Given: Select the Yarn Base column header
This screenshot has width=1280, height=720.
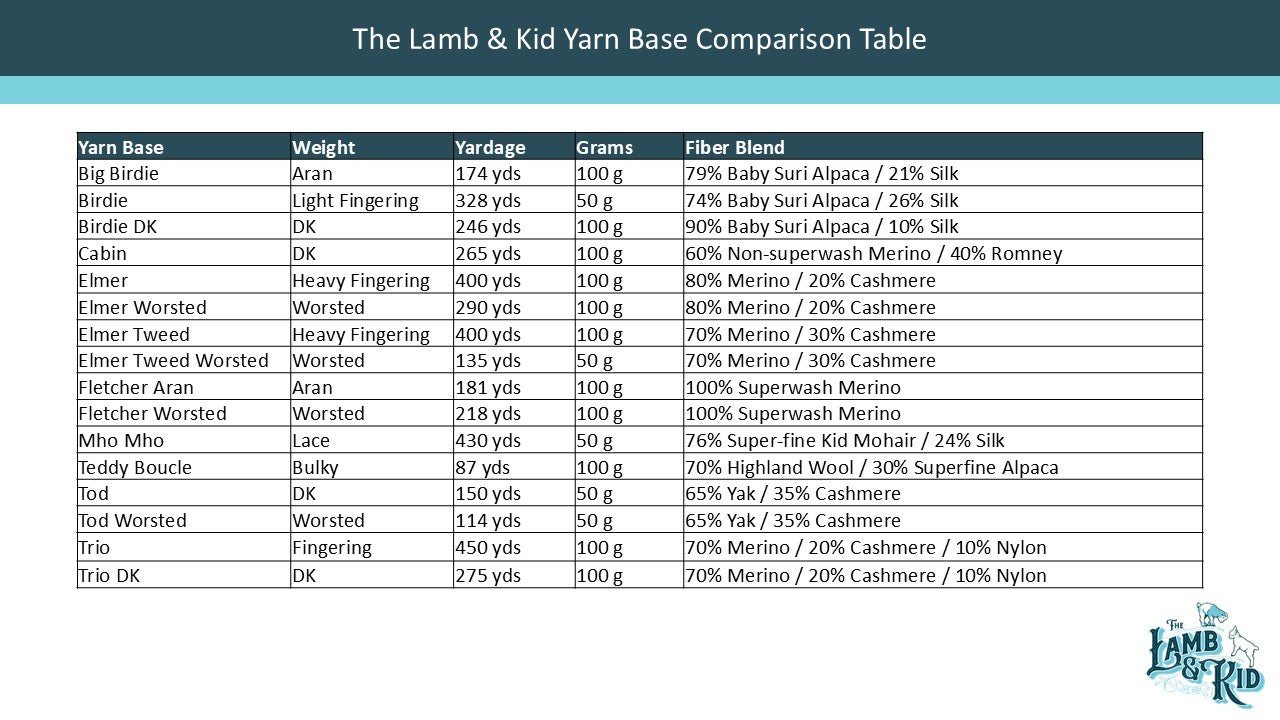Looking at the screenshot, I should coord(121,147).
